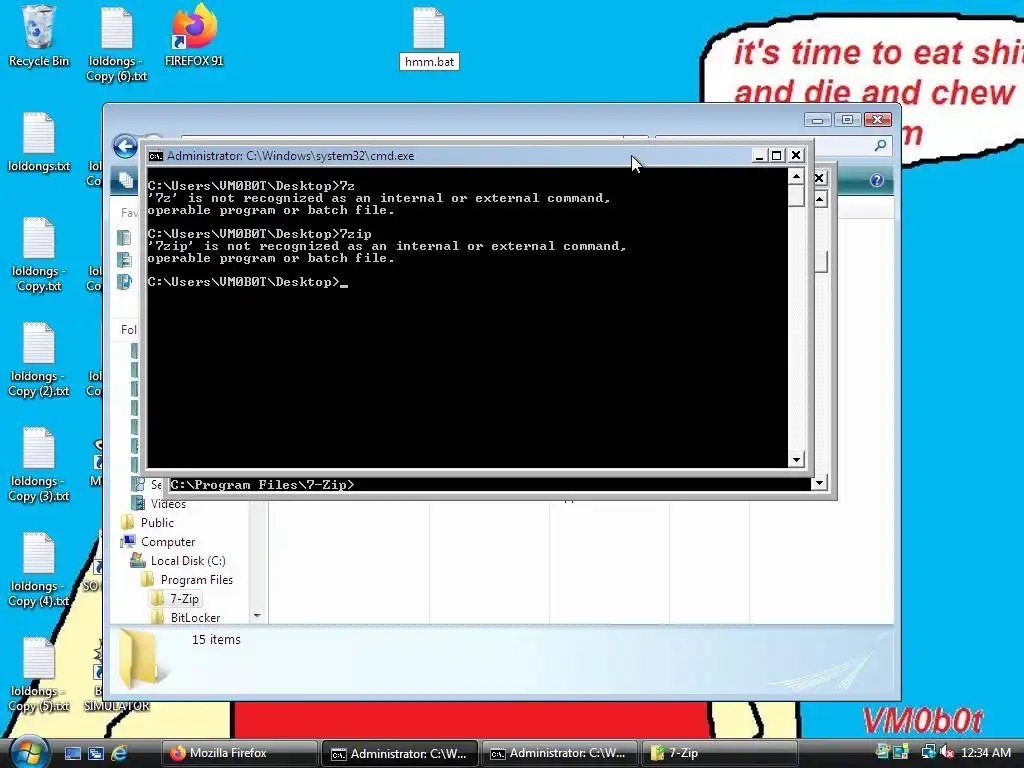Maximize the front cmd.exe window
The width and height of the screenshot is (1024, 768).
(x=776, y=155)
